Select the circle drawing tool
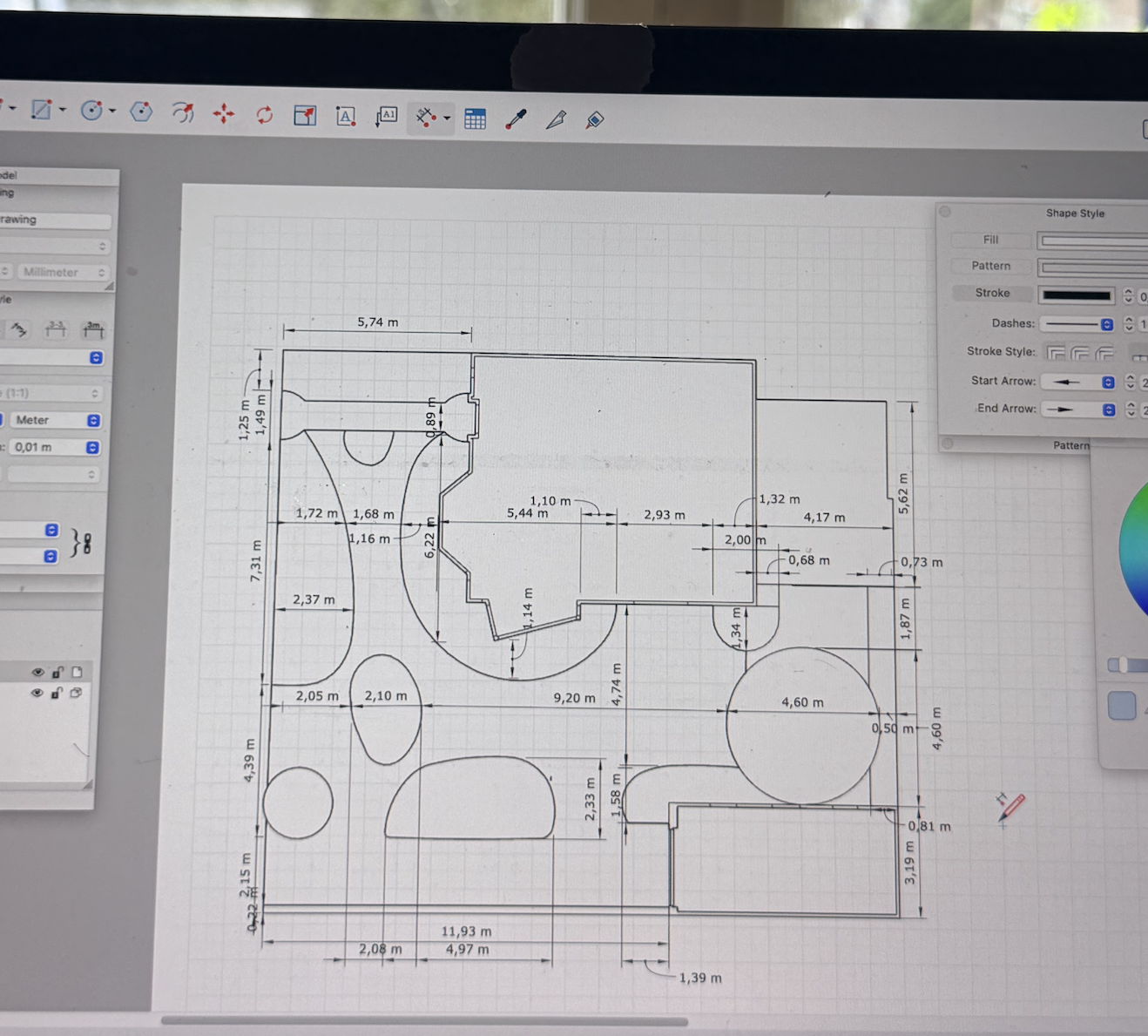 tap(91, 111)
